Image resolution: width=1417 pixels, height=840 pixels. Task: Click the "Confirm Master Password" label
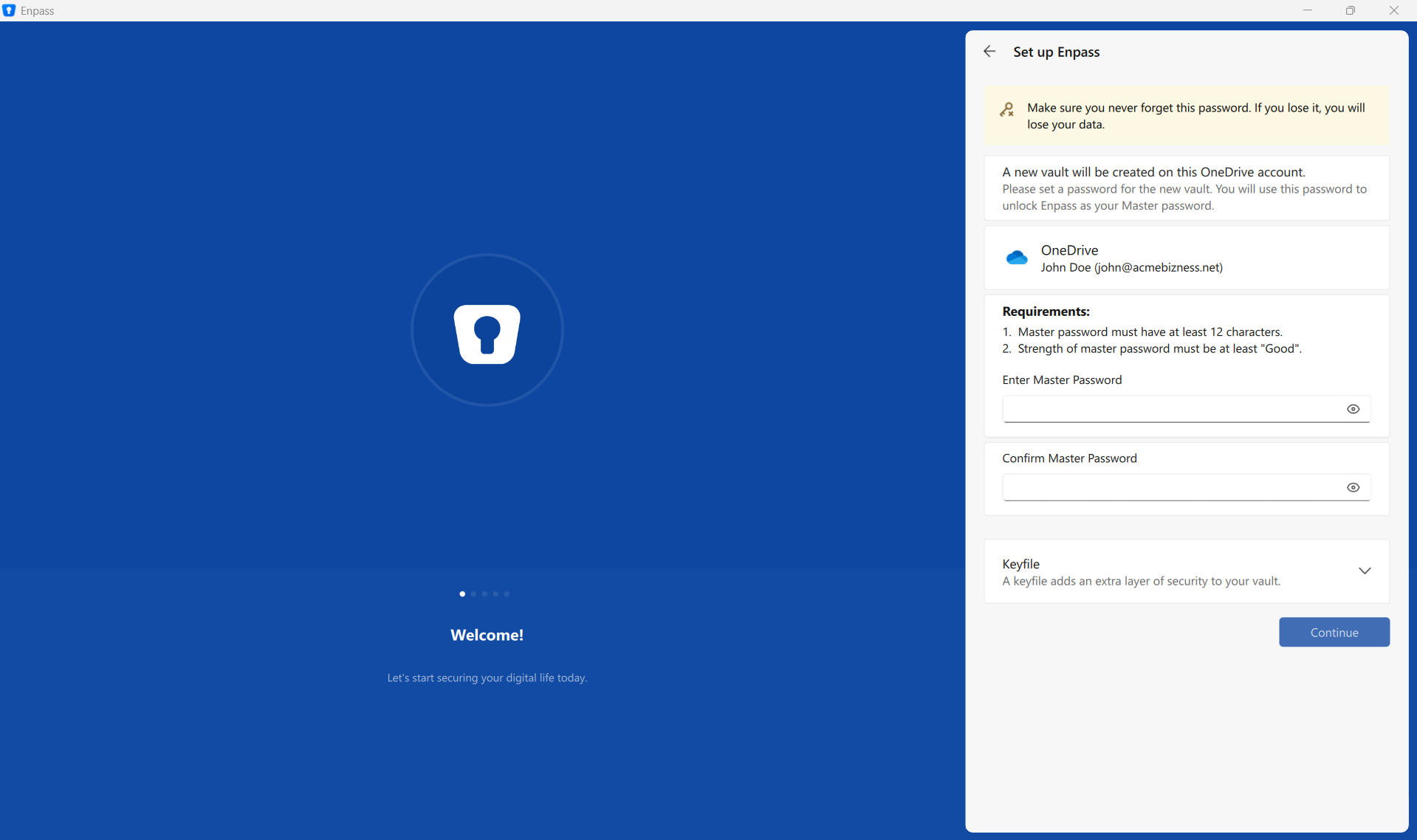pos(1069,458)
